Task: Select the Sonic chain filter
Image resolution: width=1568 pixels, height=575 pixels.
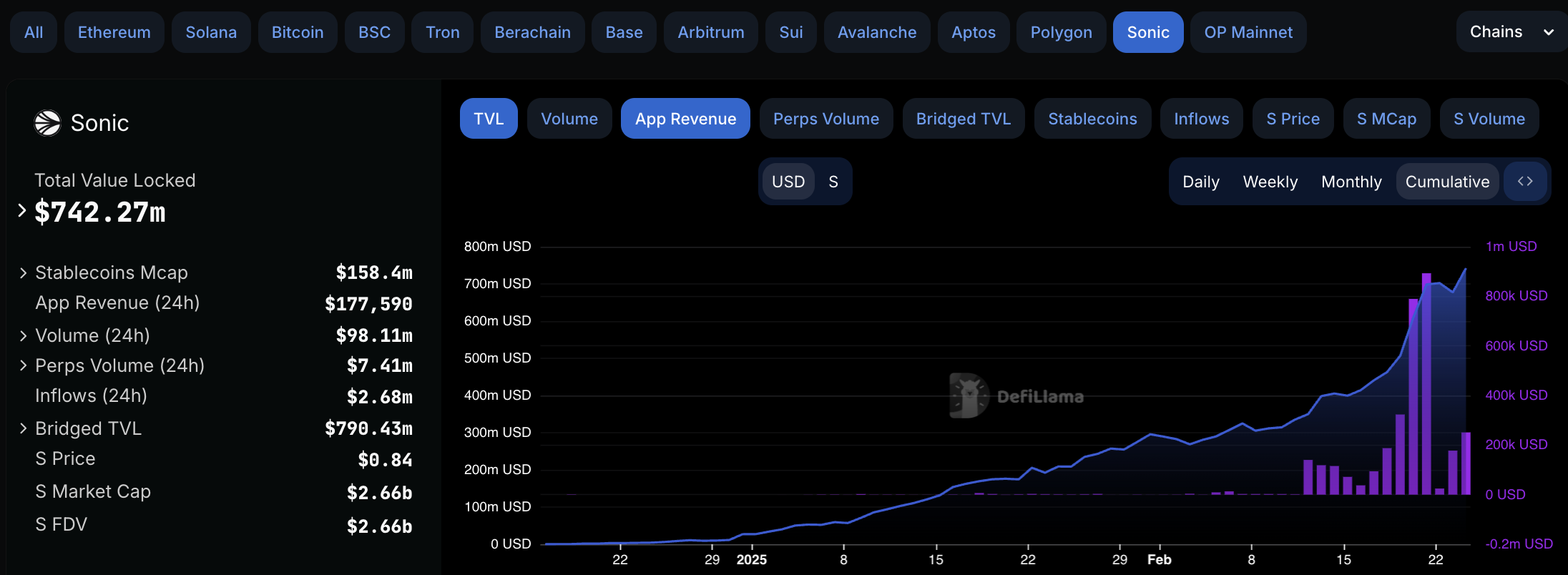Action: click(1148, 32)
